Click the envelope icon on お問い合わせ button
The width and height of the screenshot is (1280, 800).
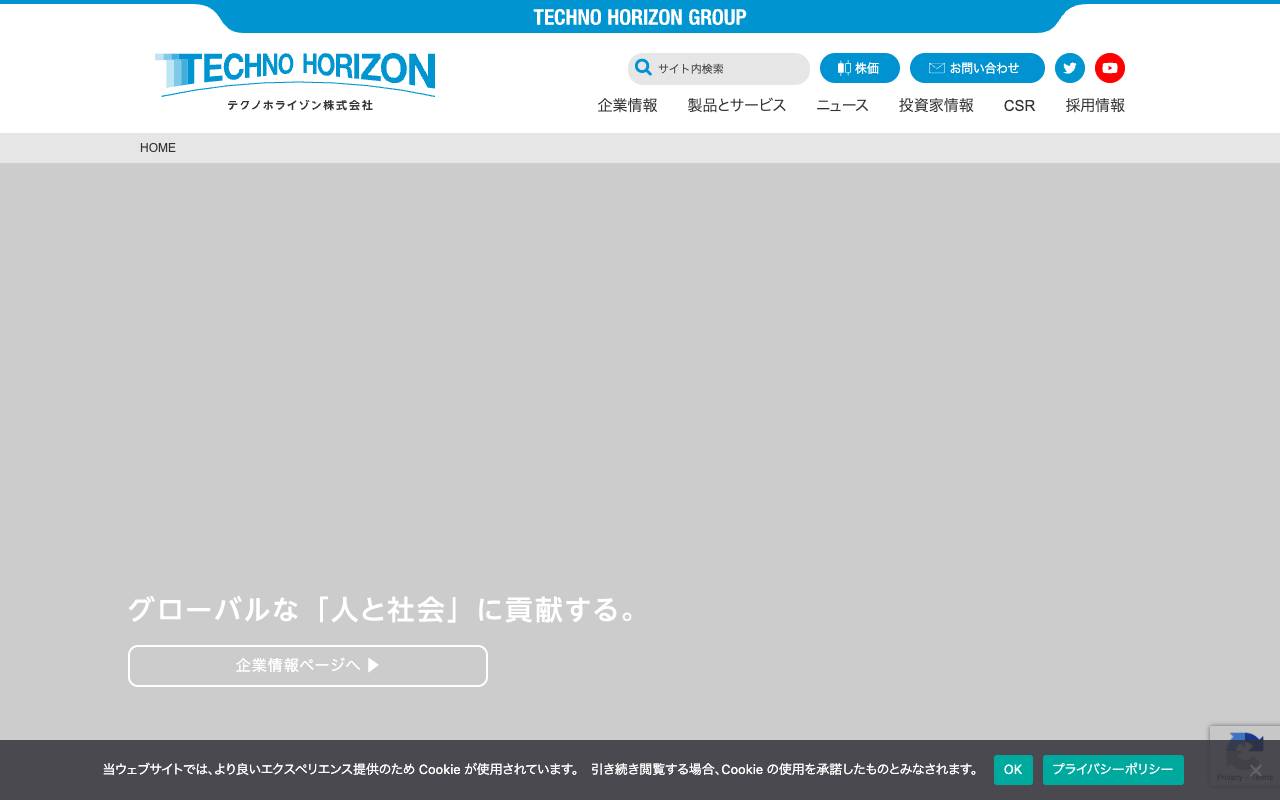click(937, 68)
